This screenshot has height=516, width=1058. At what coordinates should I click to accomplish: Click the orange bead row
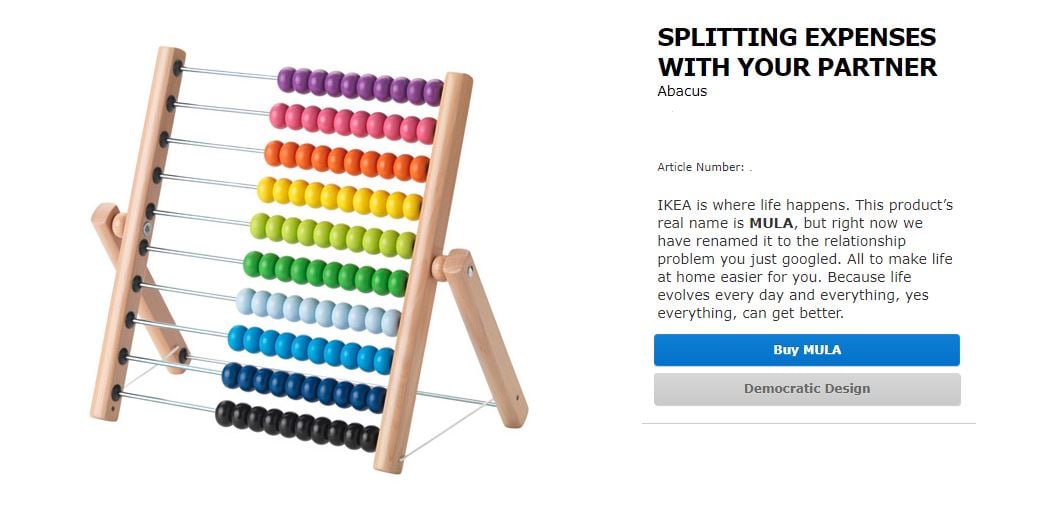point(346,161)
